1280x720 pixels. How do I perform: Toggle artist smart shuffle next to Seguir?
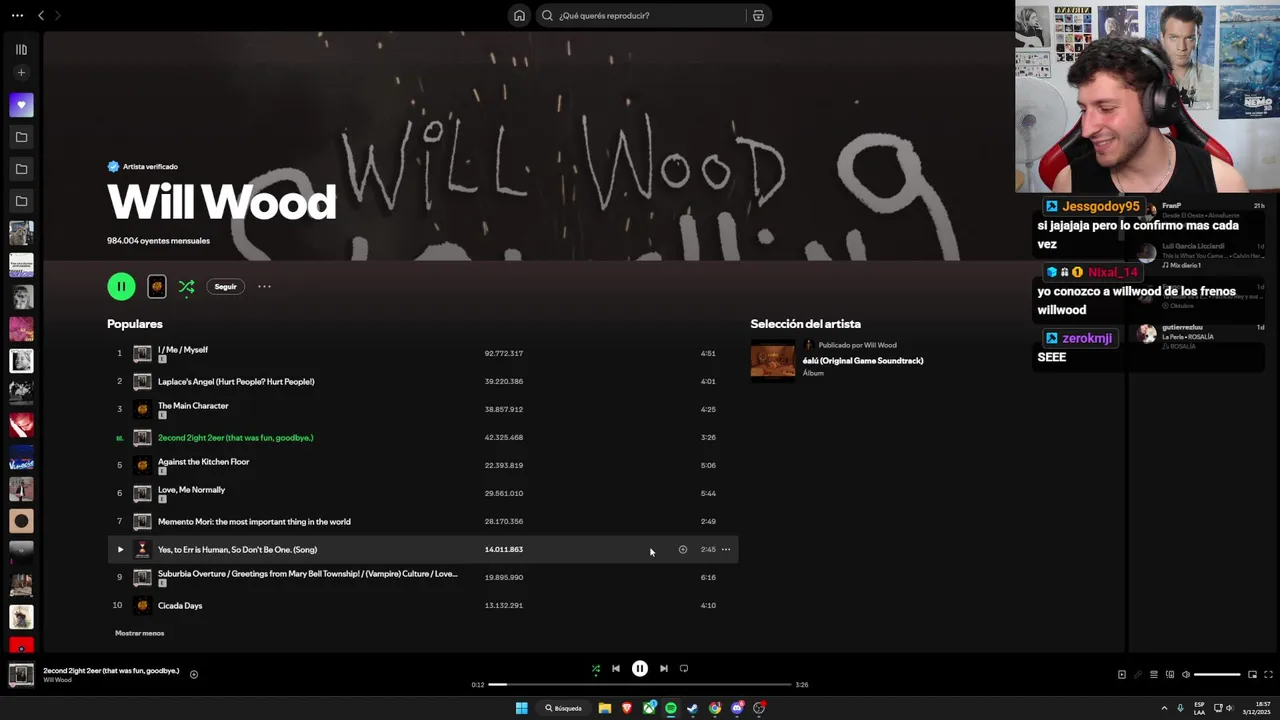click(187, 286)
